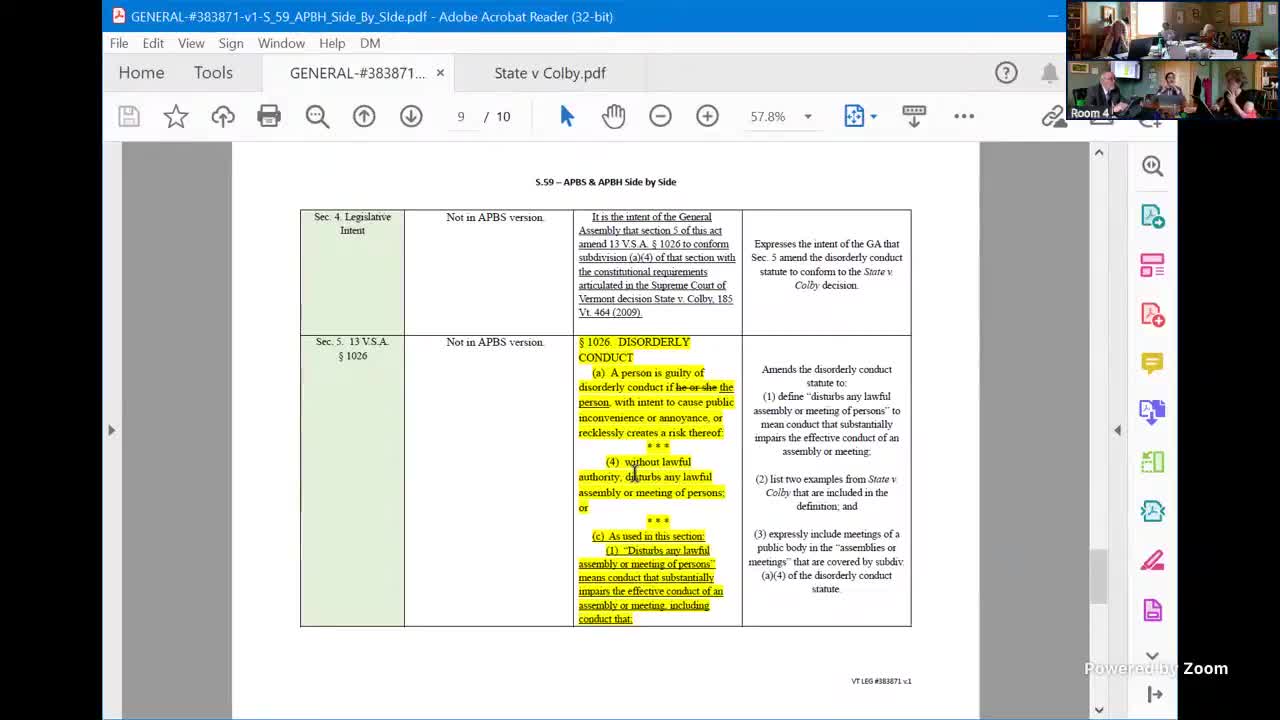Viewport: 1280px width, 720px height.
Task: Close the GENERAL-#383871 document tab
Action: 440,73
